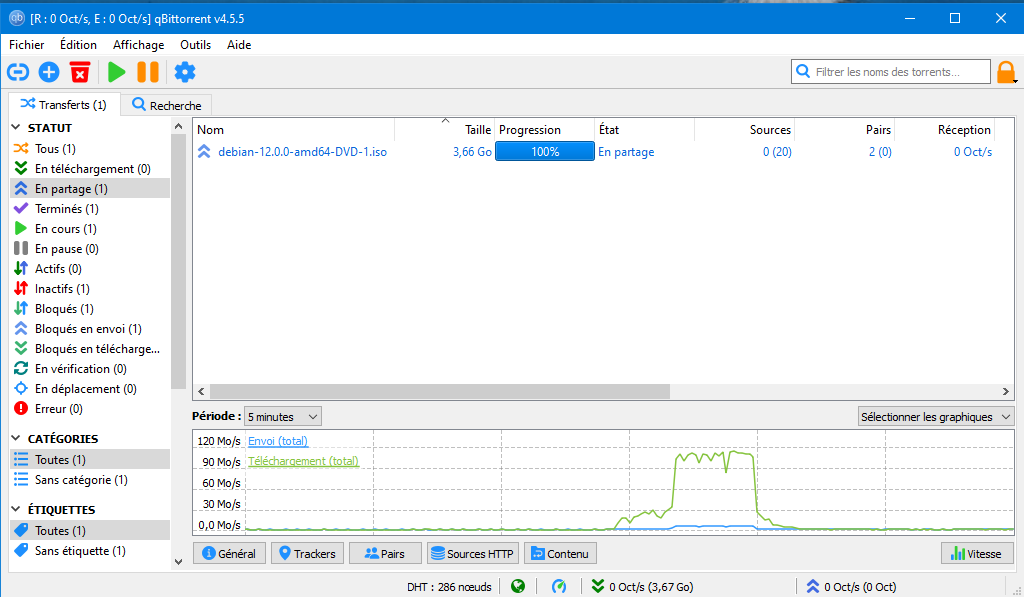This screenshot has height=597, width=1024.
Task: Click the 100% progress bar of debian torrent
Action: pos(545,152)
